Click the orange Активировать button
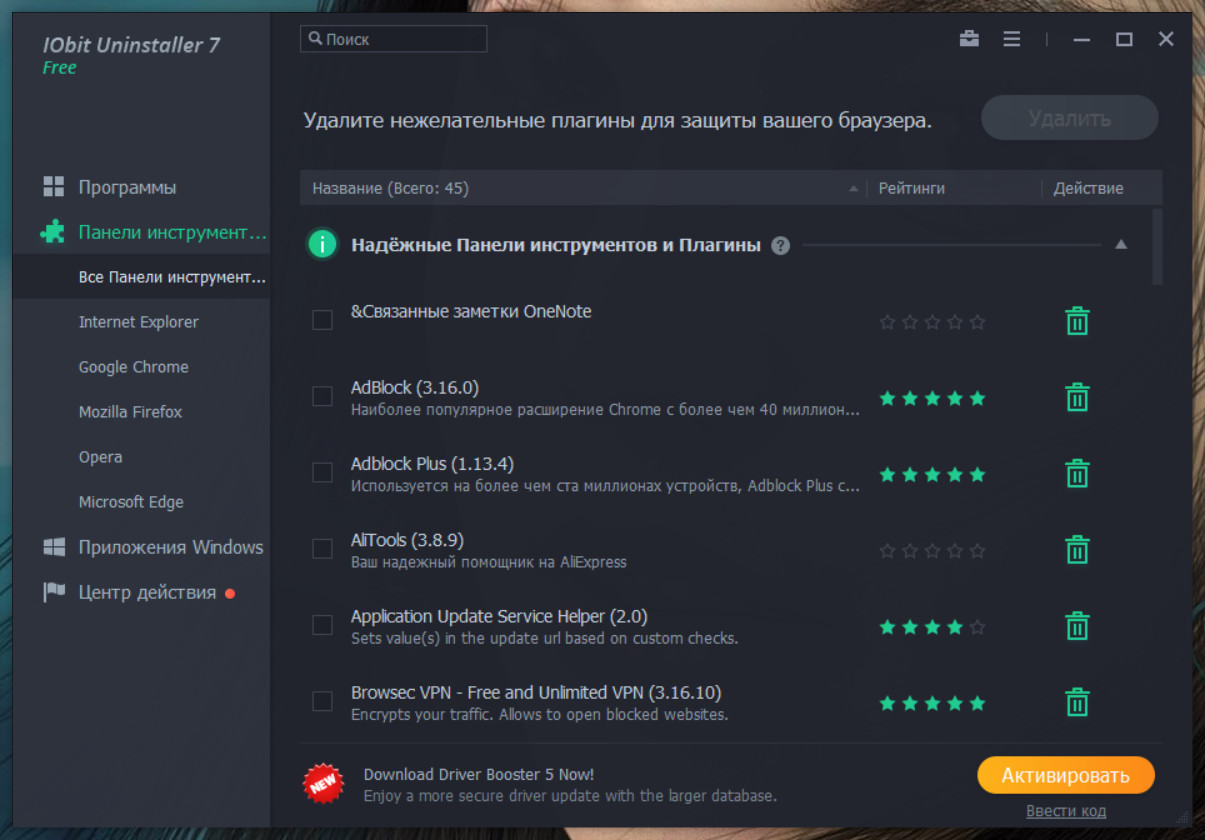Viewport: 1205px width, 840px height. click(x=1066, y=775)
